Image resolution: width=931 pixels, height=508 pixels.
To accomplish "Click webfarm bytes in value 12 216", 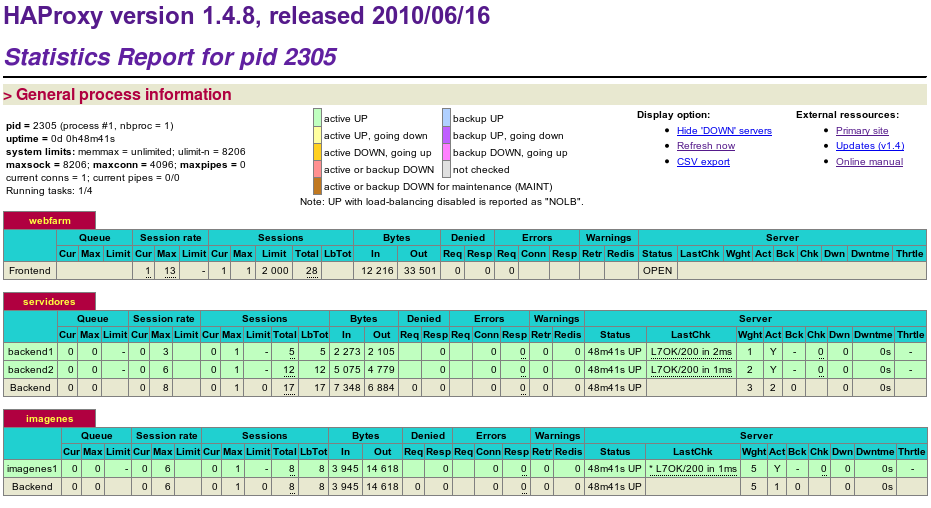I will point(378,271).
